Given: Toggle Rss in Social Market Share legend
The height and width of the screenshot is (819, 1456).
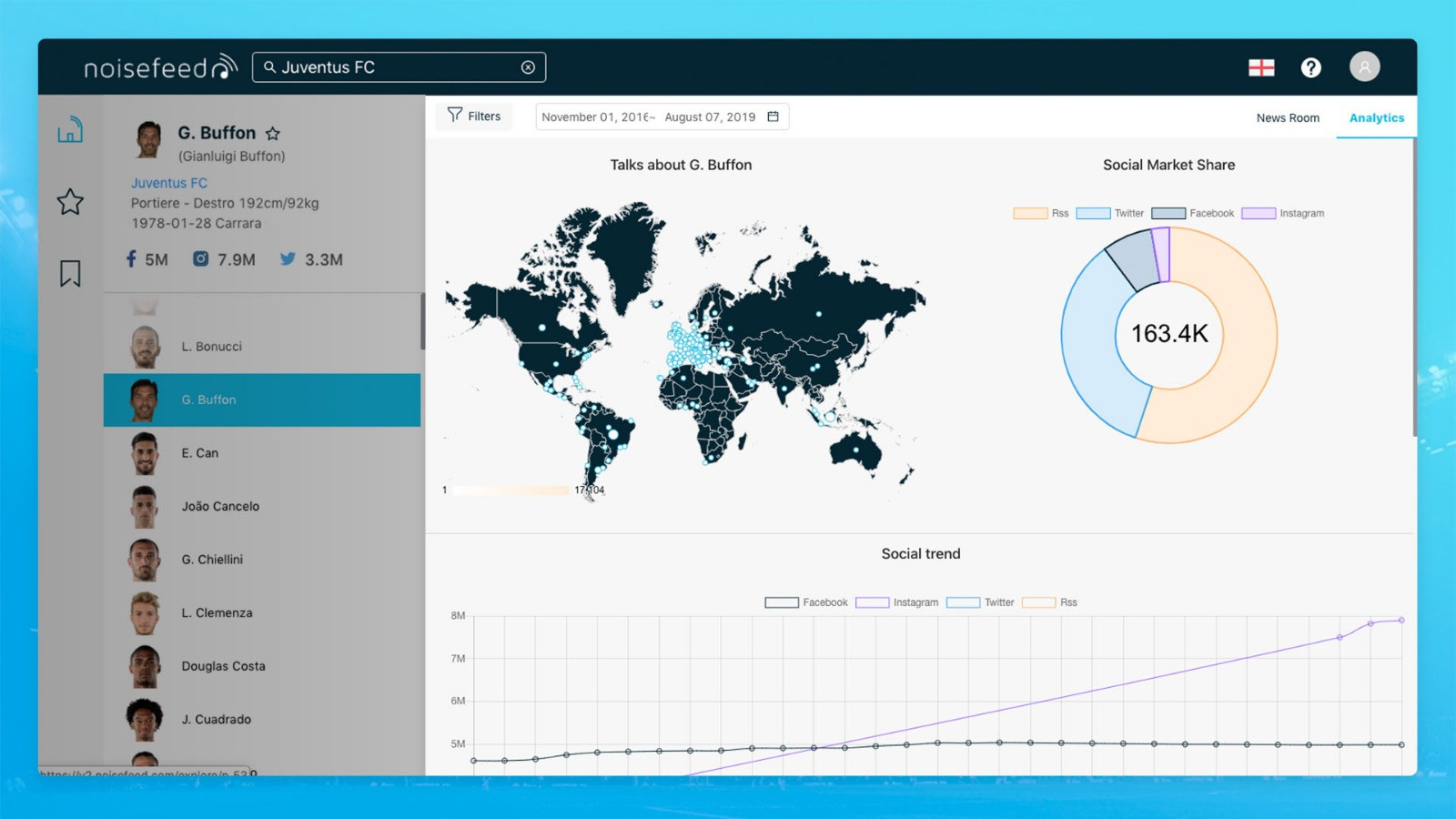Looking at the screenshot, I should click(1041, 213).
